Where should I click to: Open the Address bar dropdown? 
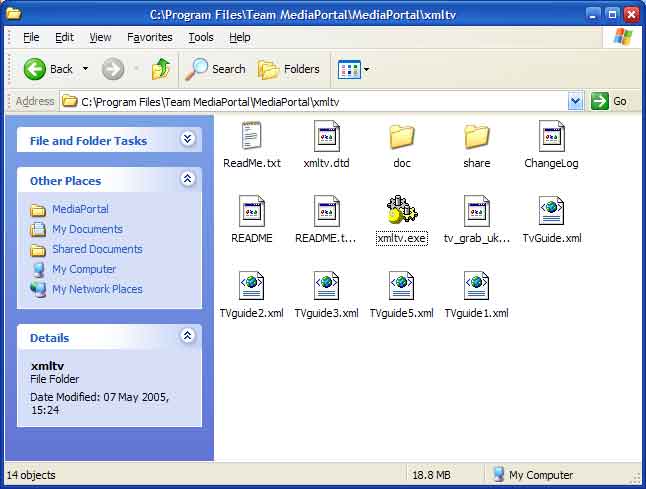click(x=576, y=101)
